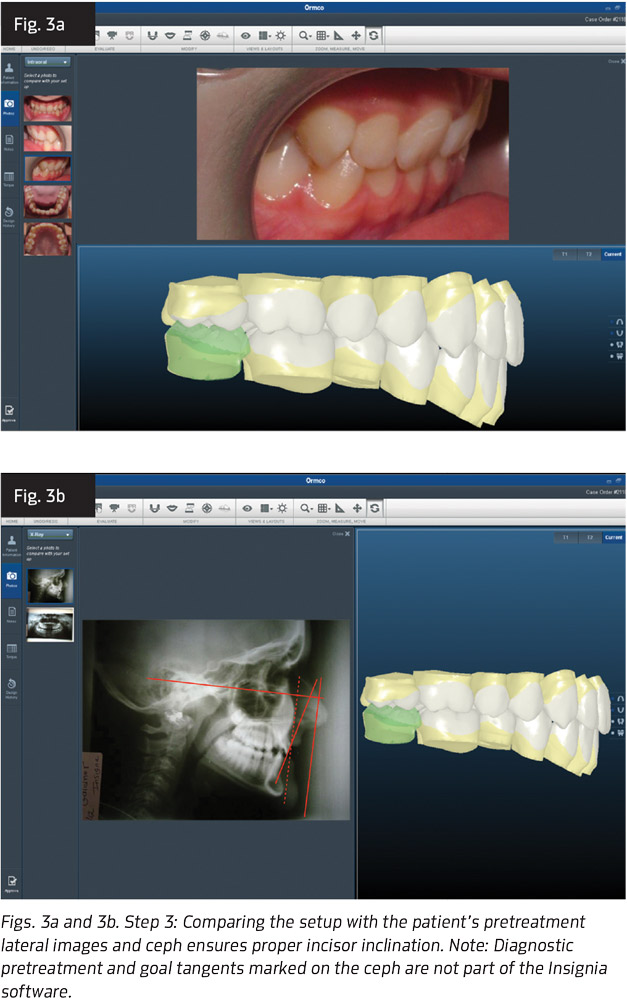627x1000 pixels.
Task: Click the Notes icon in Fig. 3a sidebar
Action: tap(10, 140)
